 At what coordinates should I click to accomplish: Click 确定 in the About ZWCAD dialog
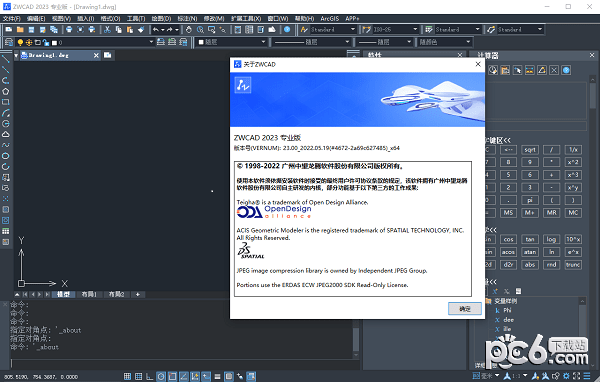pos(465,309)
